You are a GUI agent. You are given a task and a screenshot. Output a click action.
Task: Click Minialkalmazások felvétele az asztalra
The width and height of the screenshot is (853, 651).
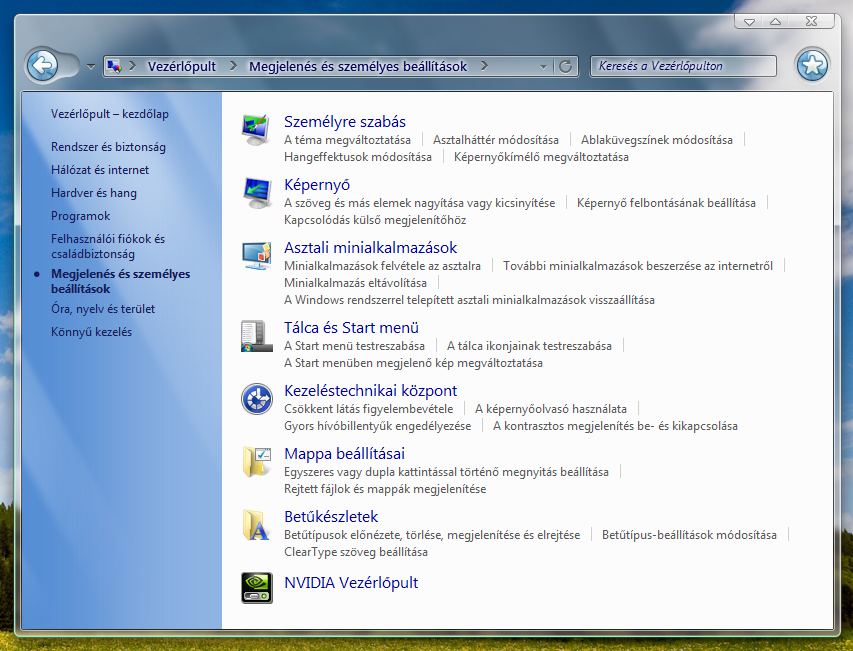382,266
